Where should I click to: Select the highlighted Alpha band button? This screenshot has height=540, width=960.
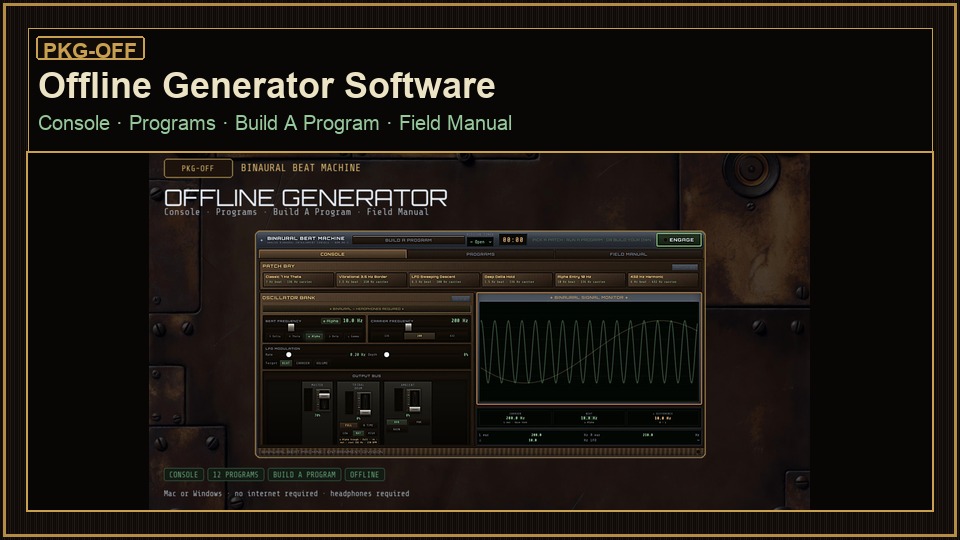[314, 336]
